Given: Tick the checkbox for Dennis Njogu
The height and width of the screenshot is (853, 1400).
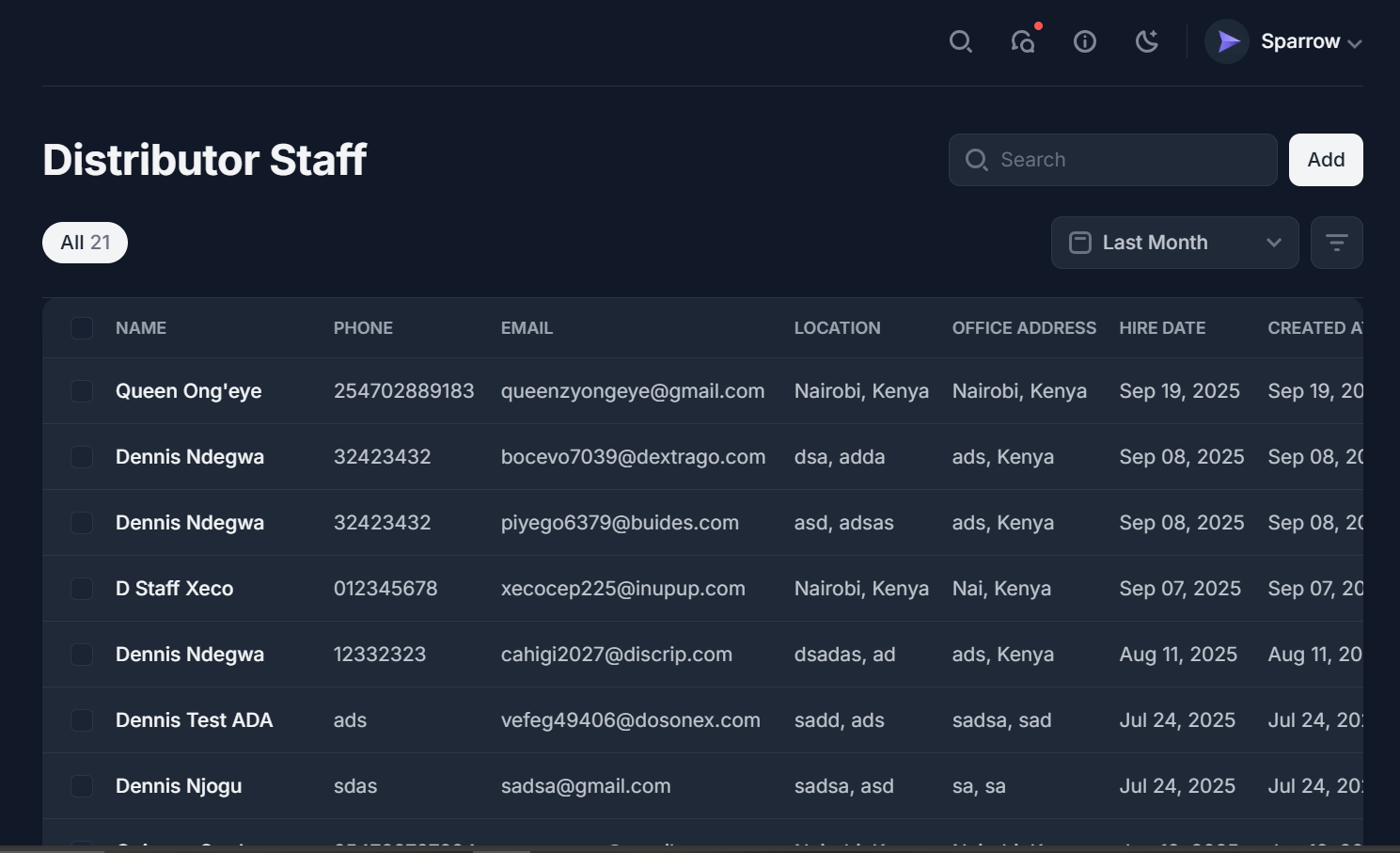Looking at the screenshot, I should tap(82, 785).
